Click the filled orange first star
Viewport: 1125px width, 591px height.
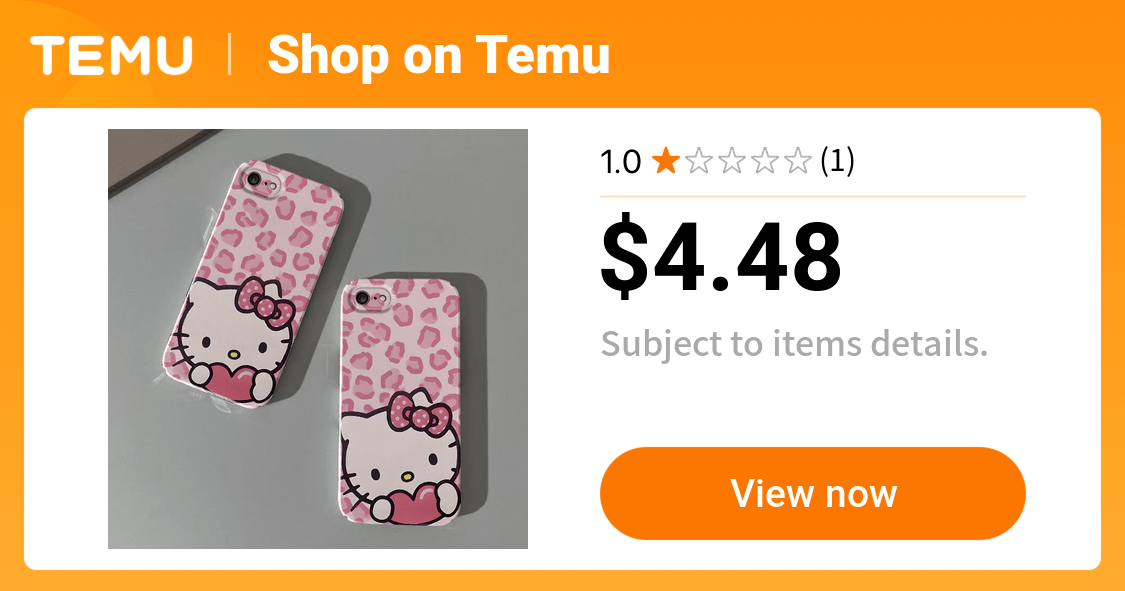[665, 161]
